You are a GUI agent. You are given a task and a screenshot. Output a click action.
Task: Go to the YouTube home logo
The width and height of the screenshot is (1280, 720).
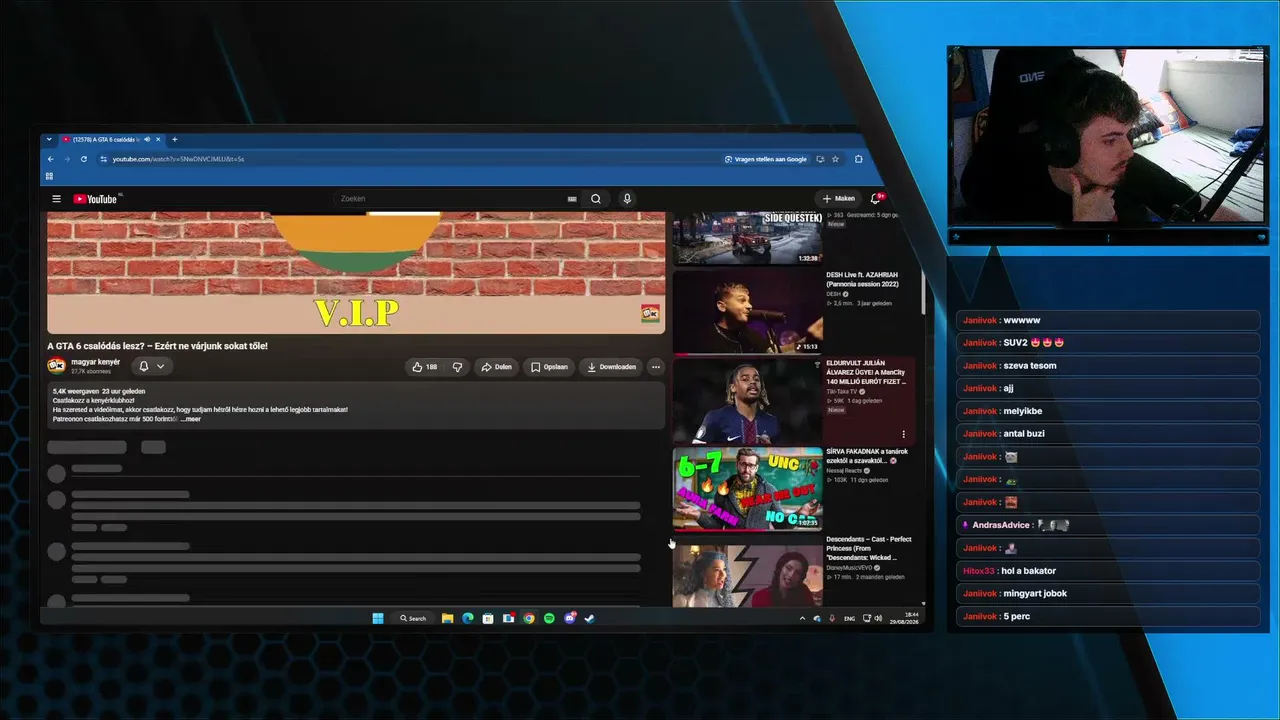[96, 199]
